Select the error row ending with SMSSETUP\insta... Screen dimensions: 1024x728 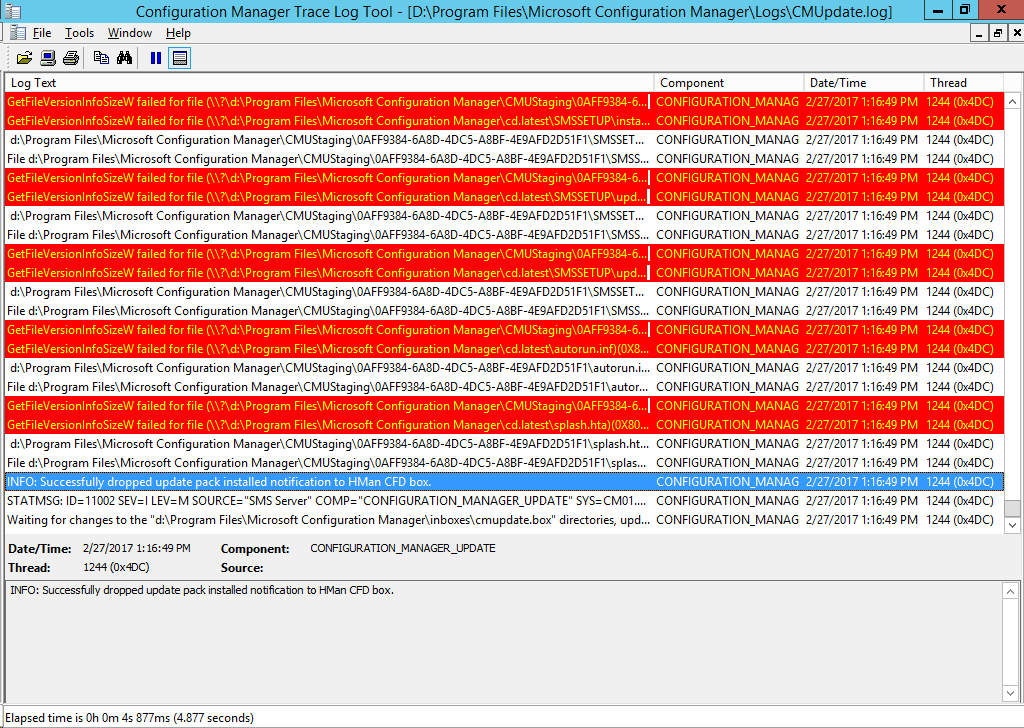click(504, 121)
